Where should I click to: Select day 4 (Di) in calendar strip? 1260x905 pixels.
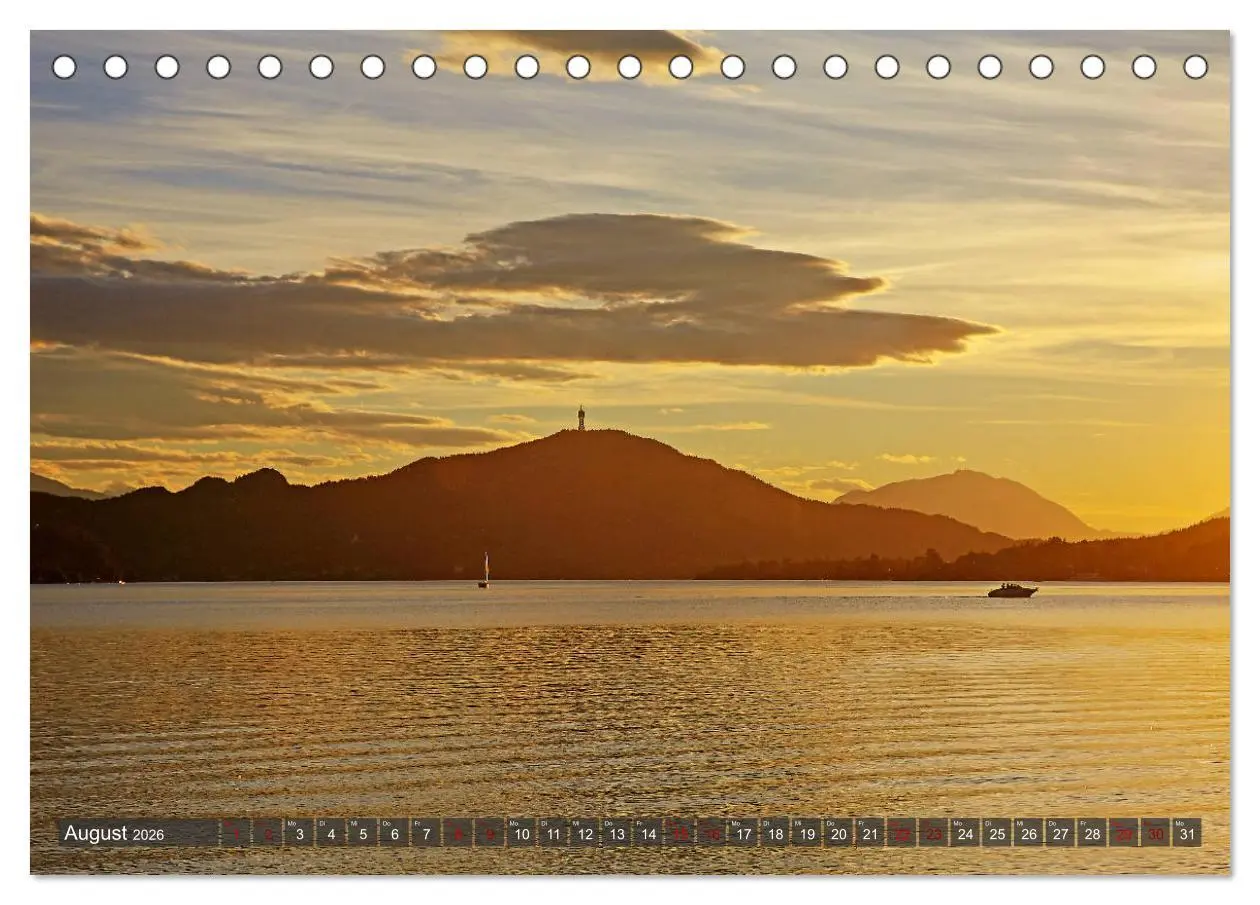pyautogui.click(x=331, y=833)
